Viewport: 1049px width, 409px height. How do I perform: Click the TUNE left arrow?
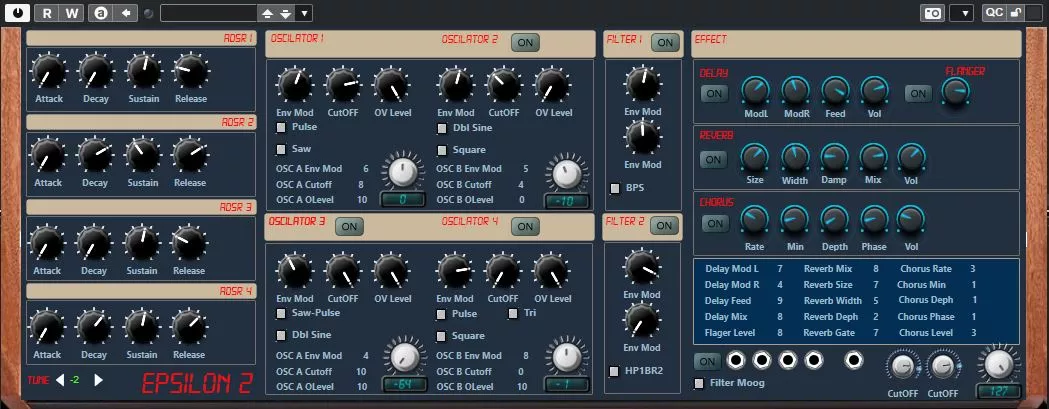point(59,380)
